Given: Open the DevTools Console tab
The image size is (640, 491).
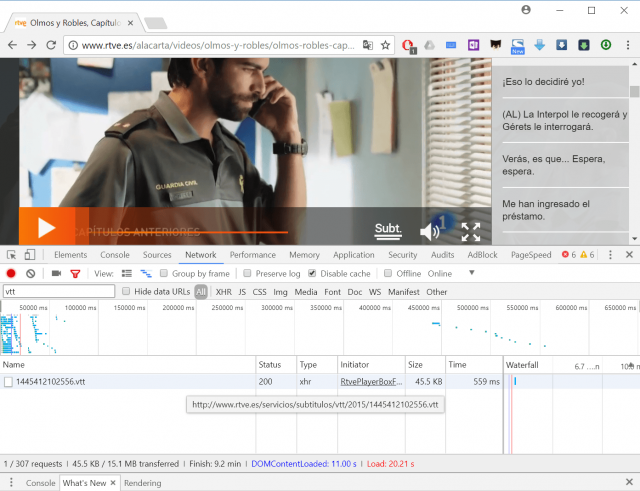Looking at the screenshot, I should pos(115,255).
